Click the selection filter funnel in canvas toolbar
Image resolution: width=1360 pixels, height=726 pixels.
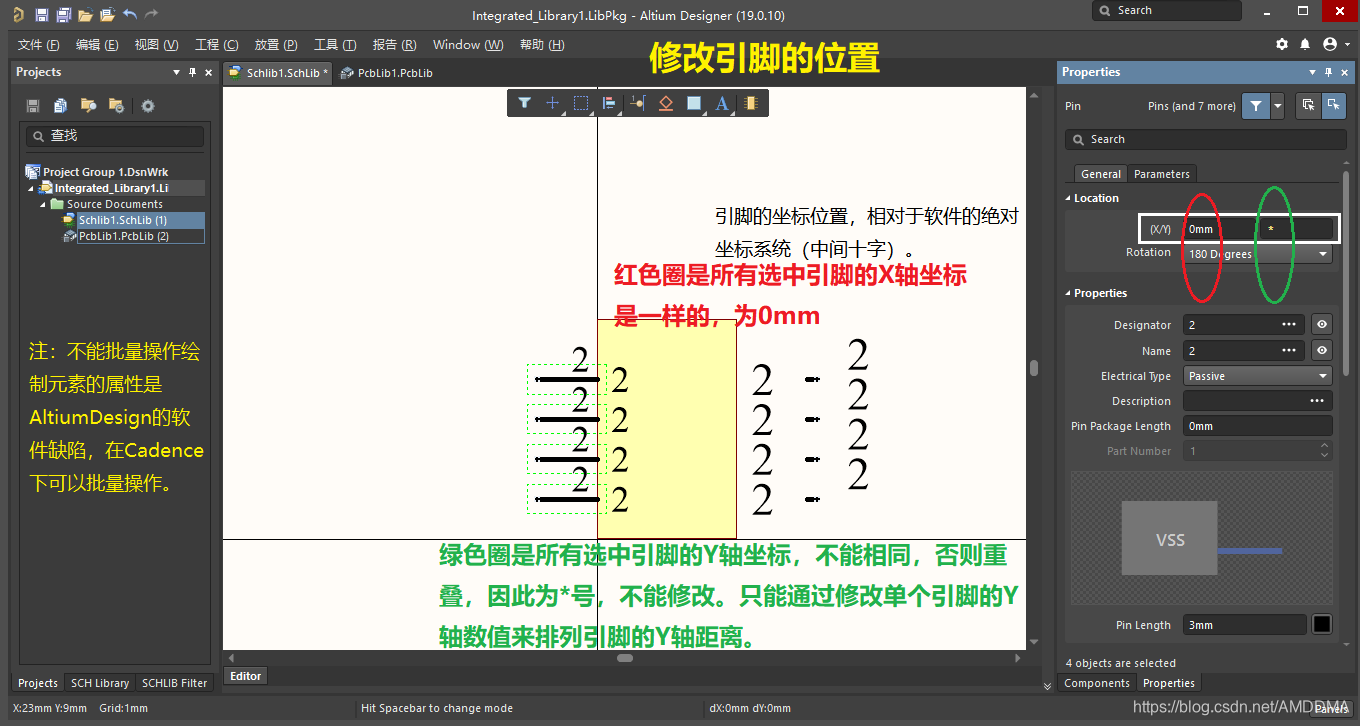(524, 103)
